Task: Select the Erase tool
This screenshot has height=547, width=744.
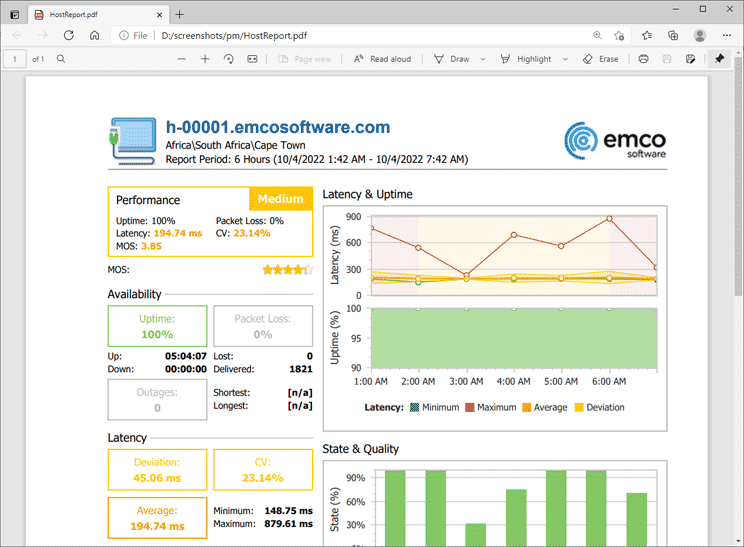Action: pyautogui.click(x=601, y=59)
